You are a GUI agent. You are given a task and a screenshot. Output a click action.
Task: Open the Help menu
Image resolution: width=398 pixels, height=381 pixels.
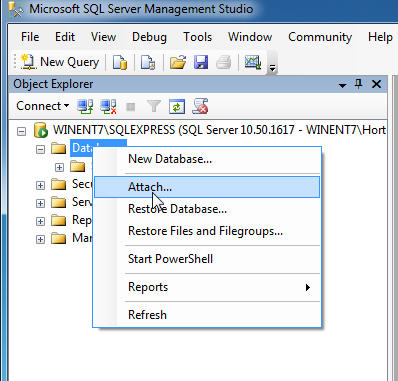pyautogui.click(x=380, y=37)
